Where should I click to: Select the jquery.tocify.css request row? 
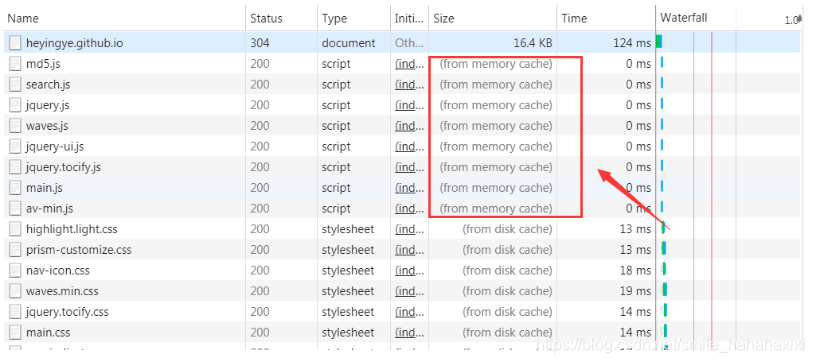[x=401, y=312]
